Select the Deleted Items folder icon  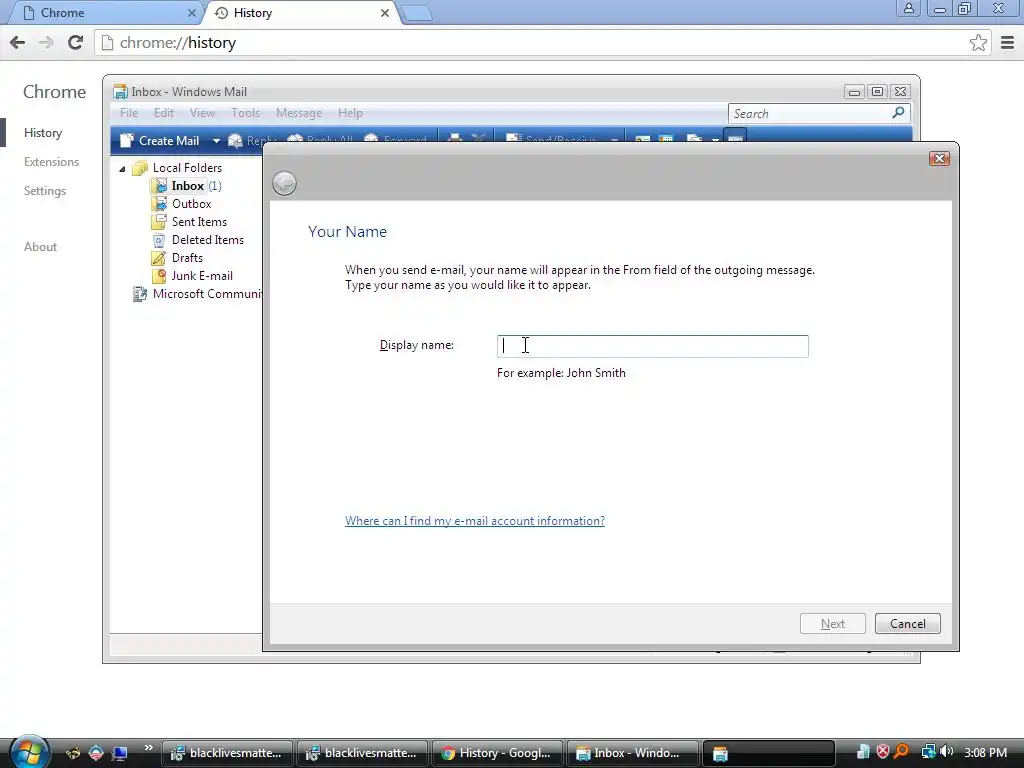coord(159,240)
